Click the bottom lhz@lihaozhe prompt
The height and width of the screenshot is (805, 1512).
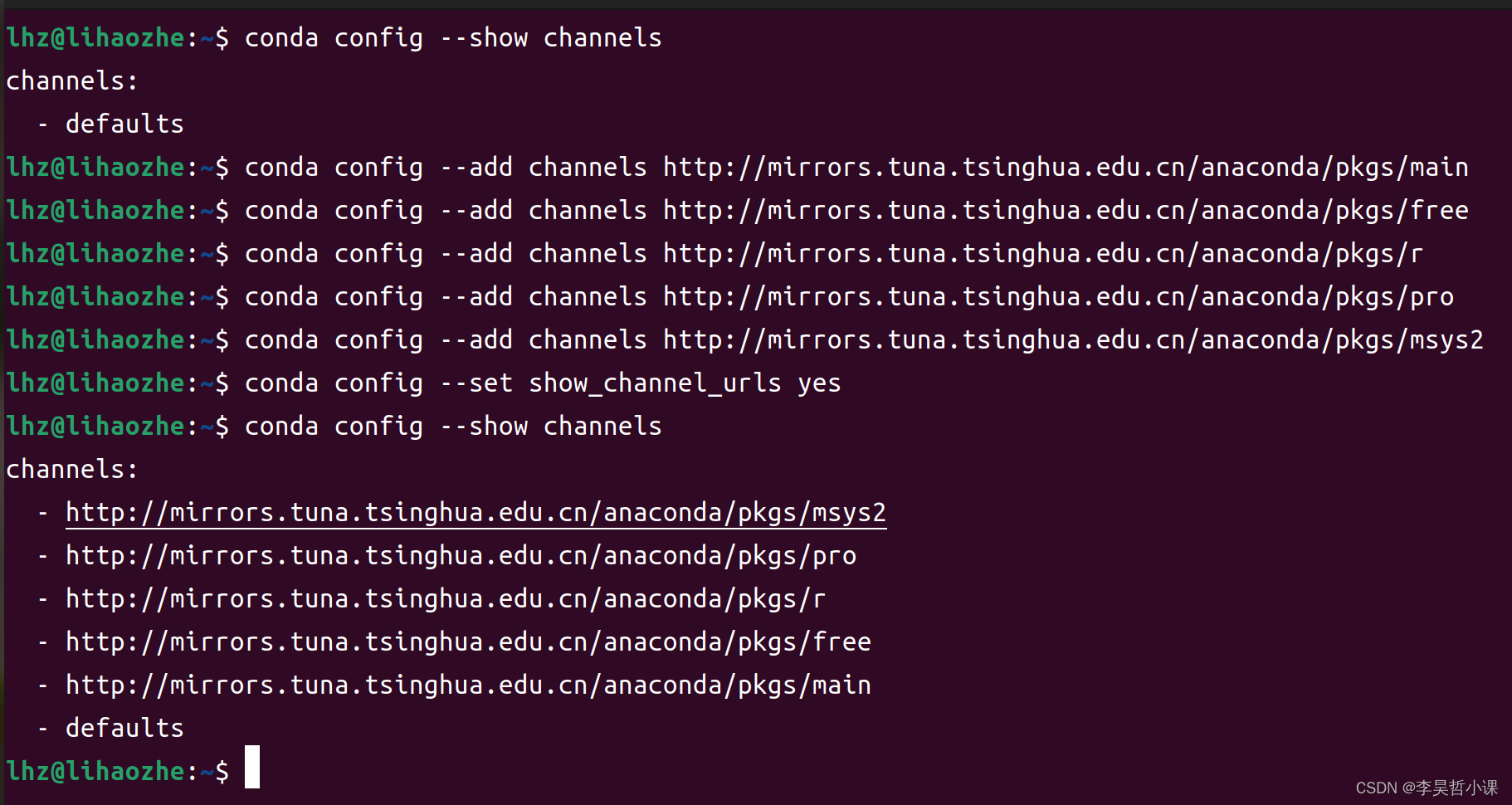117,772
